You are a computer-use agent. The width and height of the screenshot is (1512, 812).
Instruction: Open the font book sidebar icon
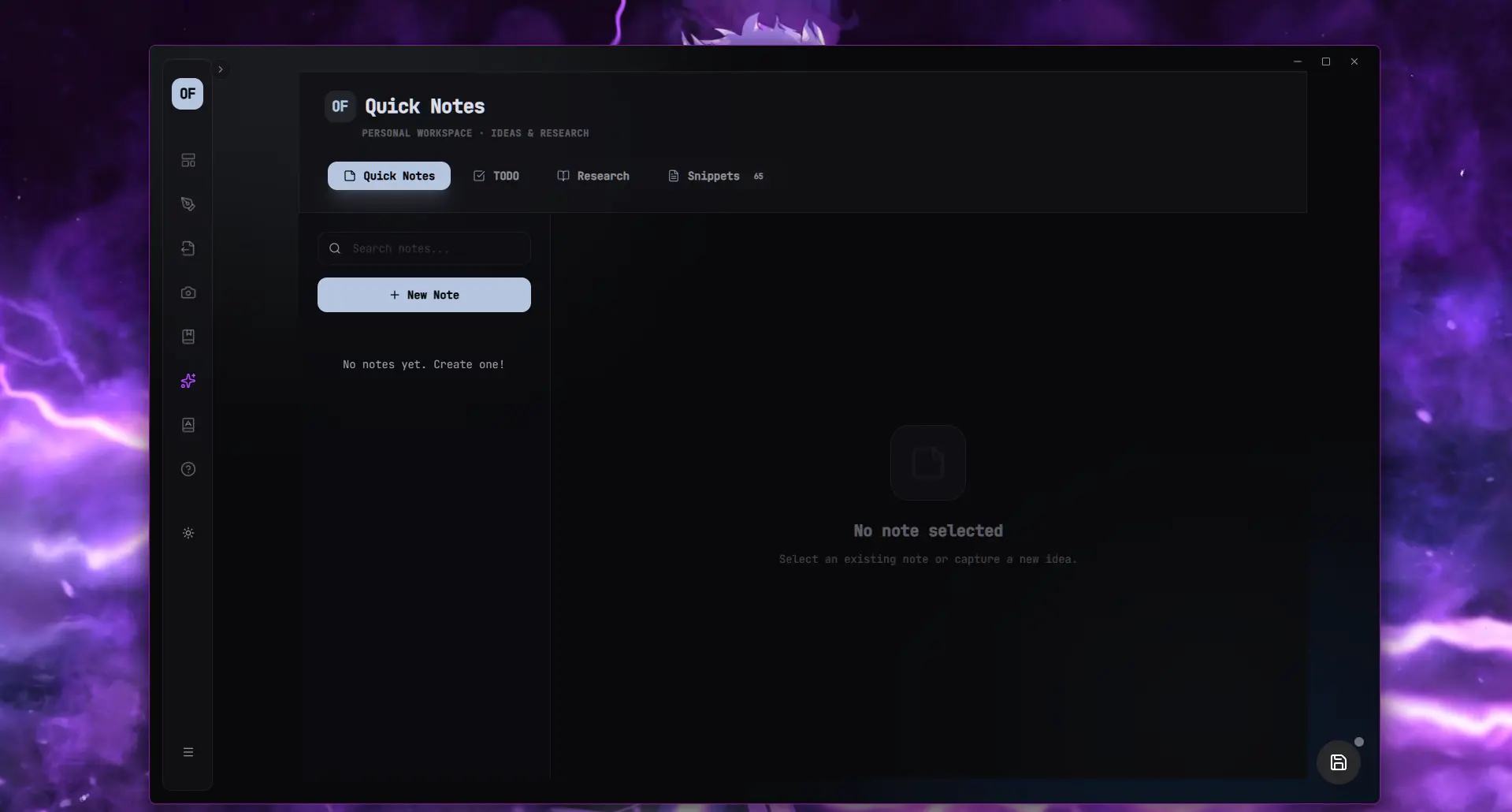(188, 425)
